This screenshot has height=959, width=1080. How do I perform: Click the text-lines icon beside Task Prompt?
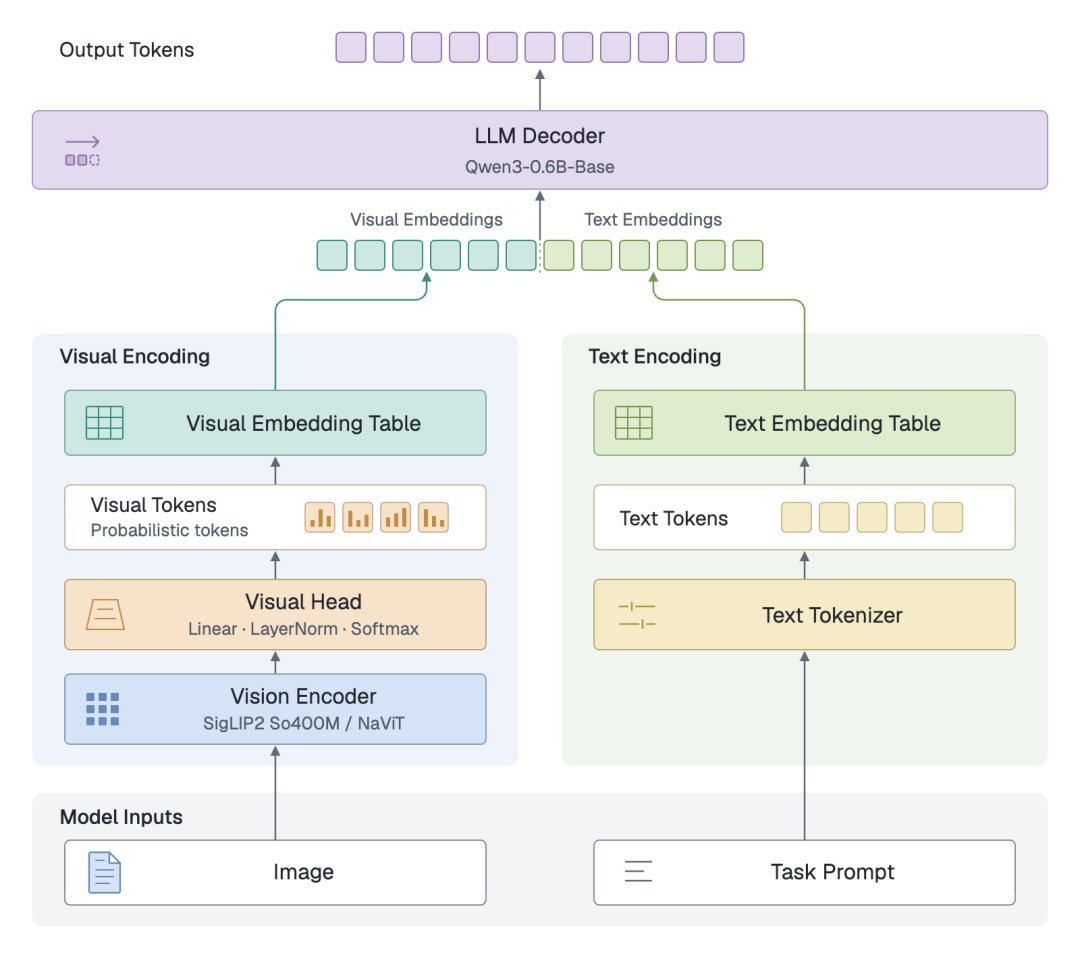[x=638, y=872]
